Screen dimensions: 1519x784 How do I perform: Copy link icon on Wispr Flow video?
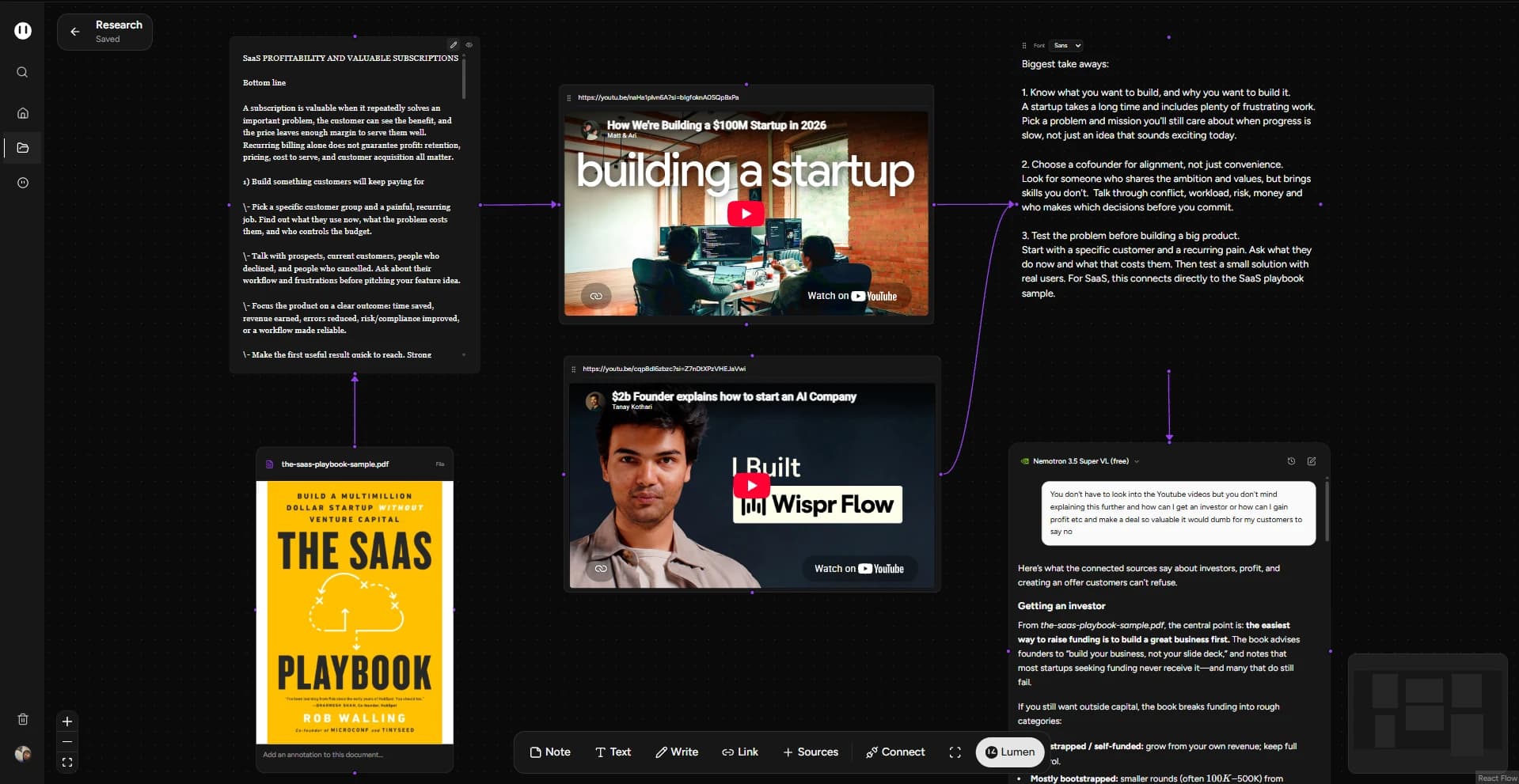601,568
